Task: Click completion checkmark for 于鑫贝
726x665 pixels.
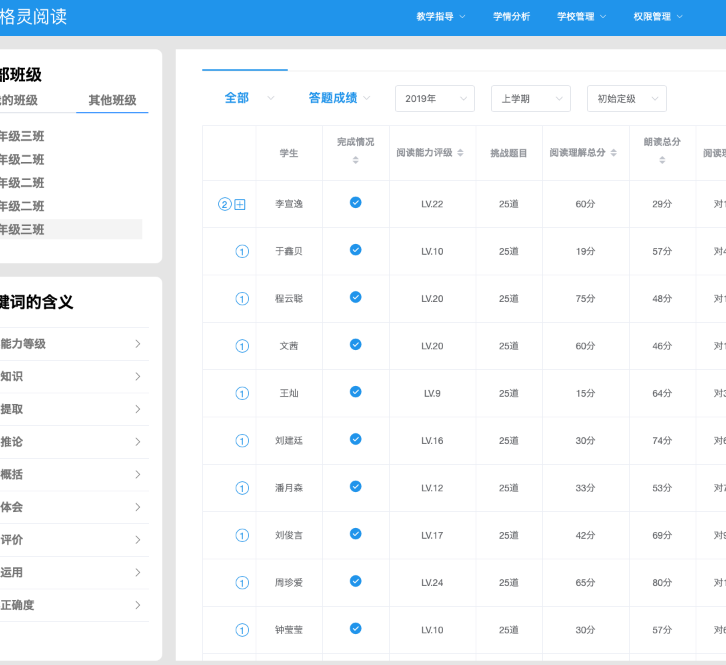Action: pyautogui.click(x=356, y=250)
